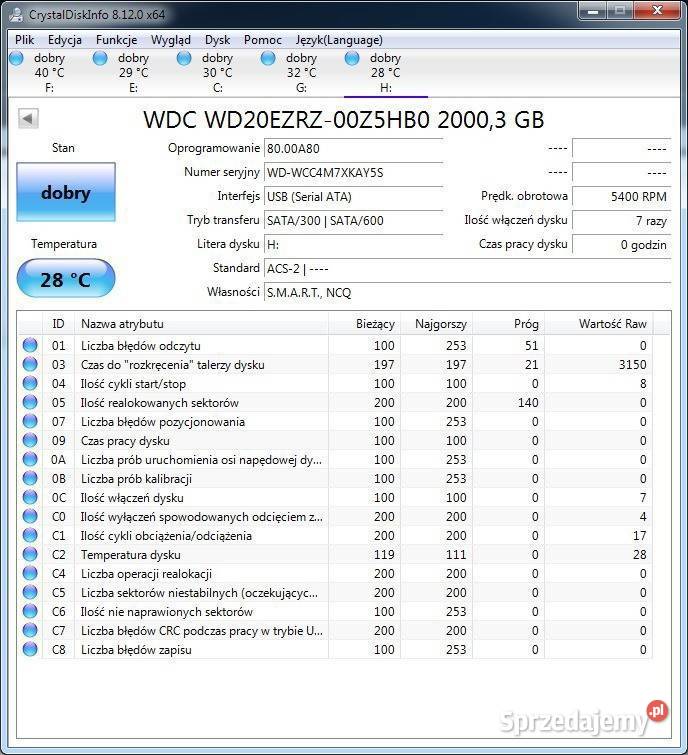Click the ID column header
The width and height of the screenshot is (688, 755).
click(x=58, y=324)
